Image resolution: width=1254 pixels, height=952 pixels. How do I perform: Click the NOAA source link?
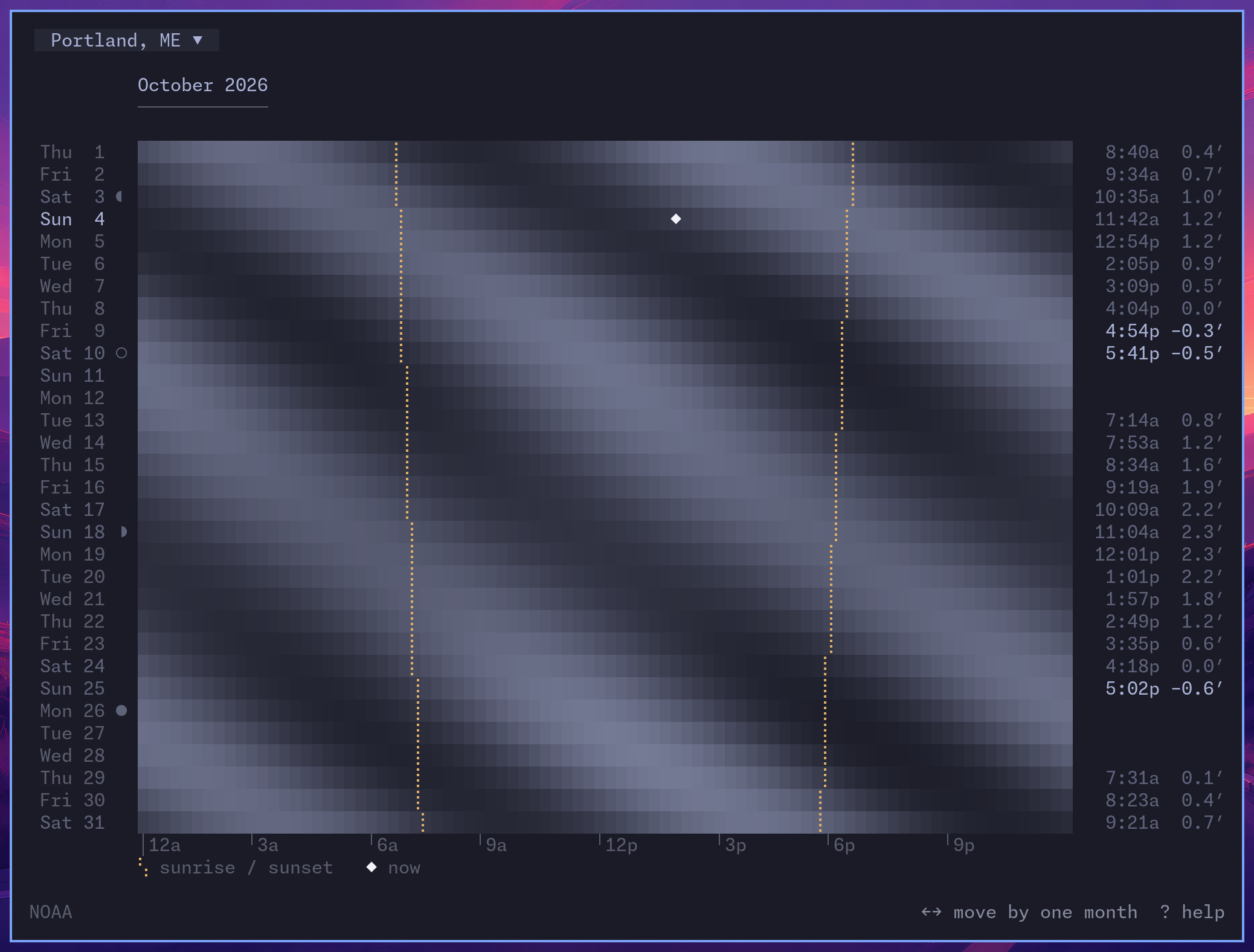pyautogui.click(x=51, y=912)
